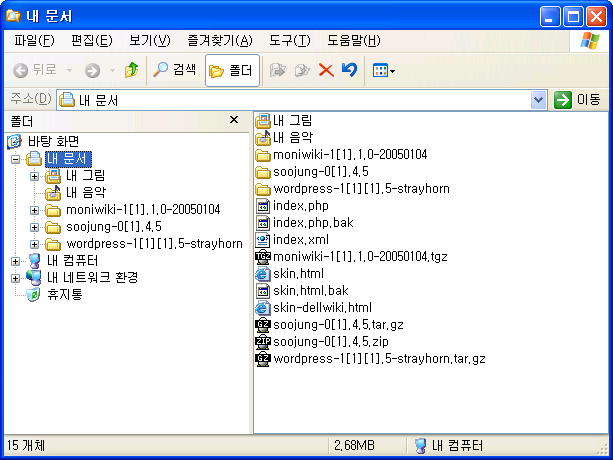Select the index.php file icon
This screenshot has width=613, height=460.
(x=263, y=206)
